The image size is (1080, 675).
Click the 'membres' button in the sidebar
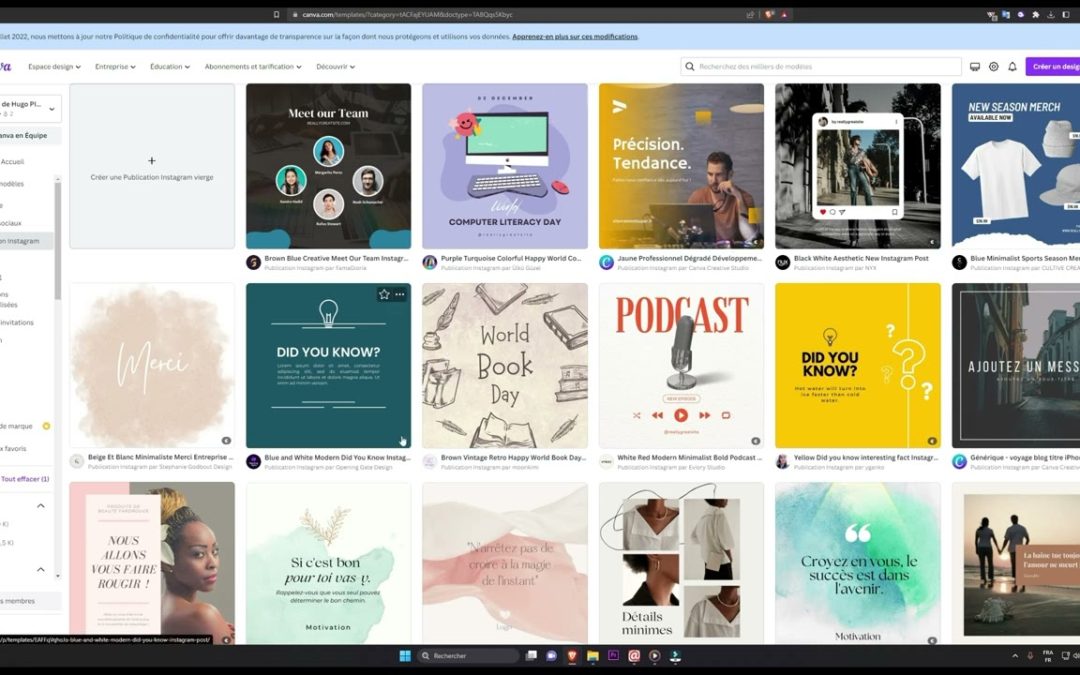(28, 601)
